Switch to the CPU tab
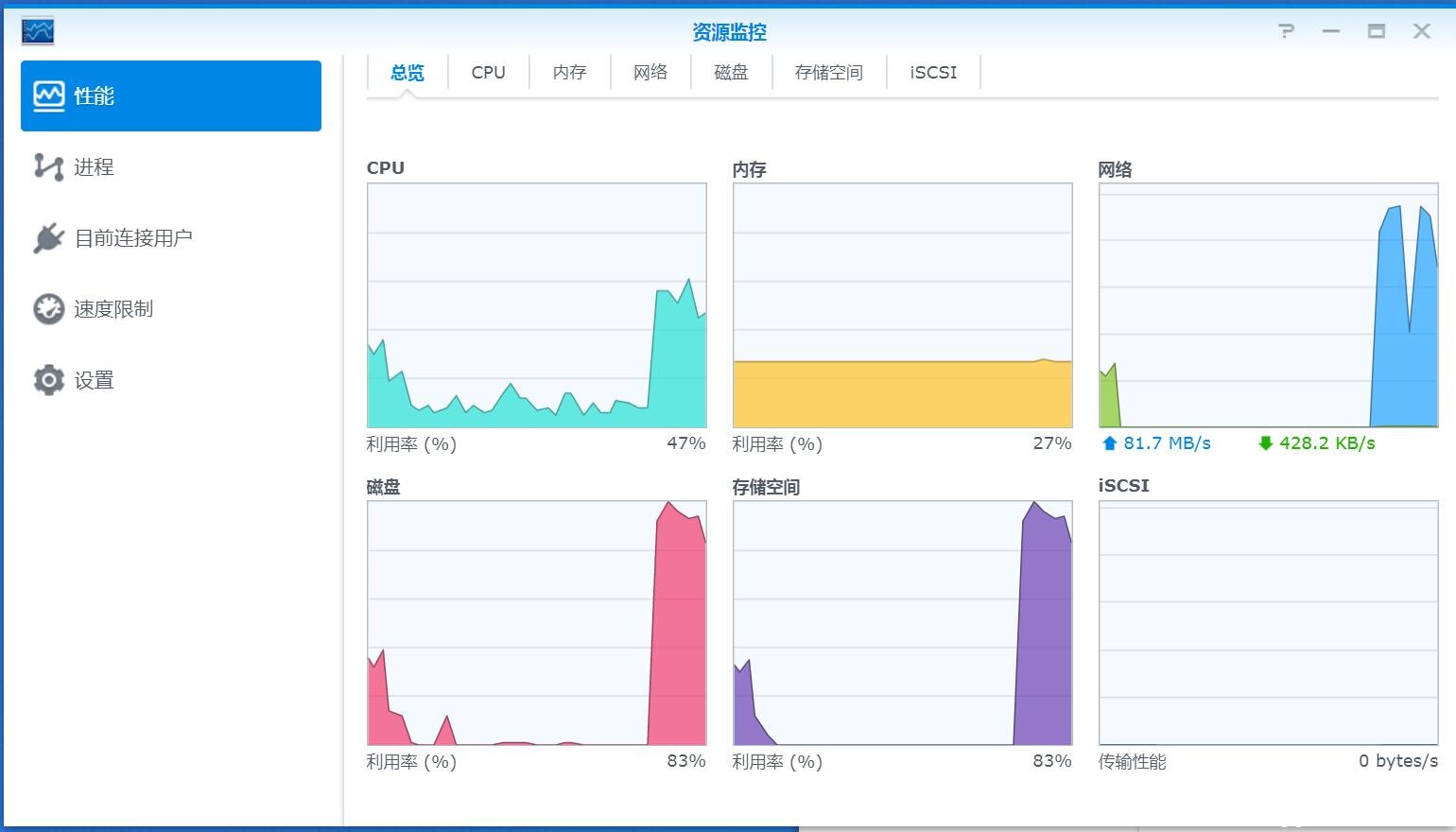Screen dimensions: 1456x832 click(489, 73)
